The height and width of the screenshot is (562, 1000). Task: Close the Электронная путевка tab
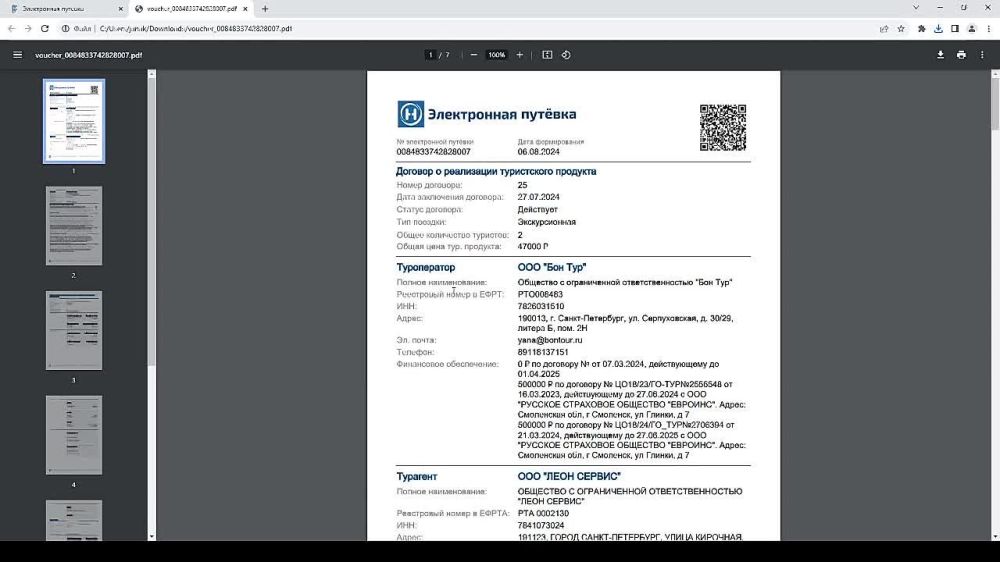tap(121, 9)
